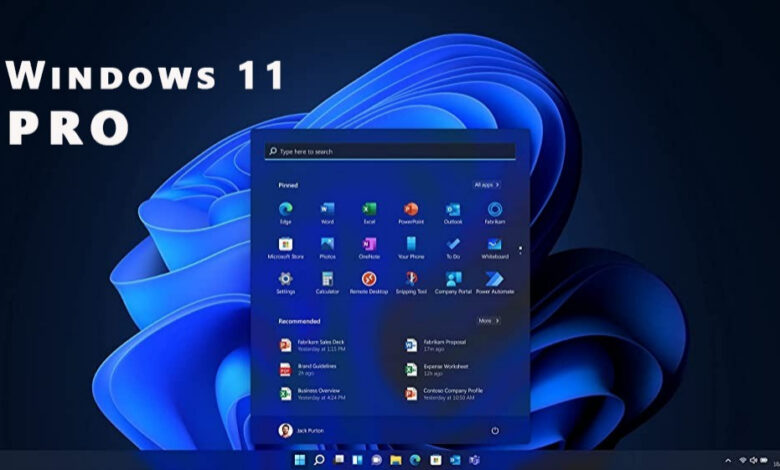Click the Jack Purton user account
The image size is (780, 470).
[310, 430]
